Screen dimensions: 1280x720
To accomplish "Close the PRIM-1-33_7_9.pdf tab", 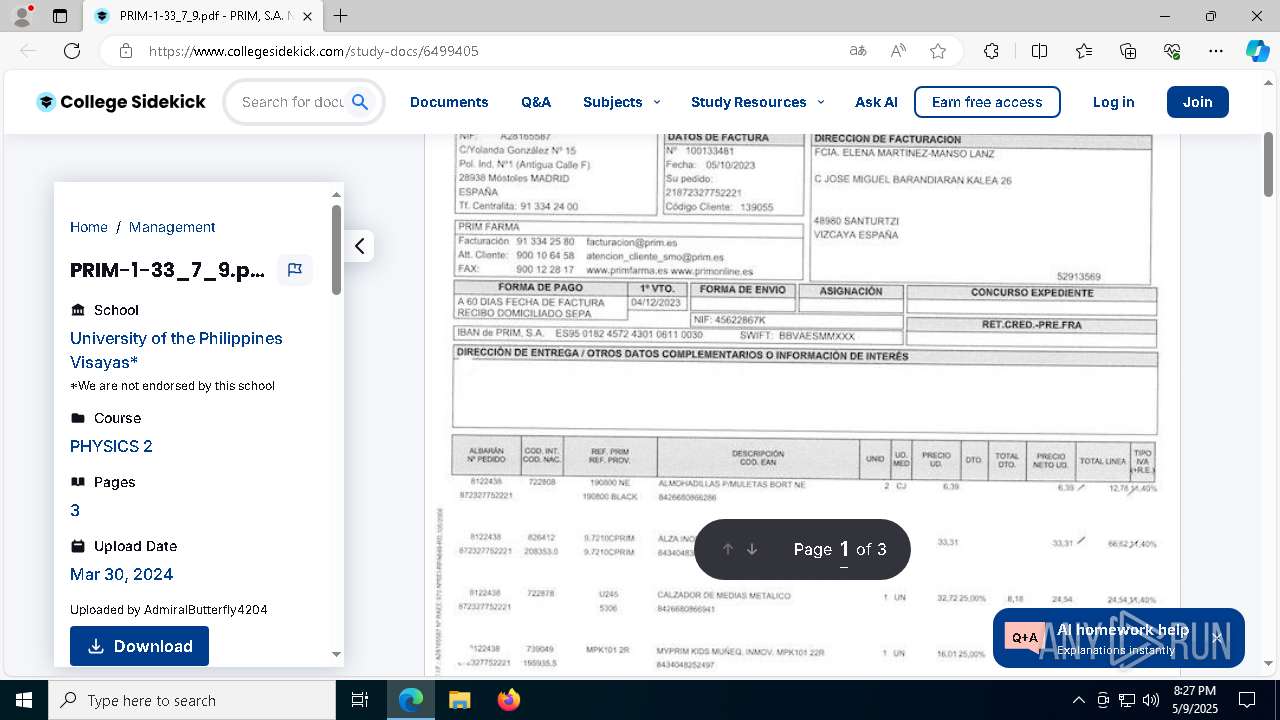I will (x=308, y=16).
